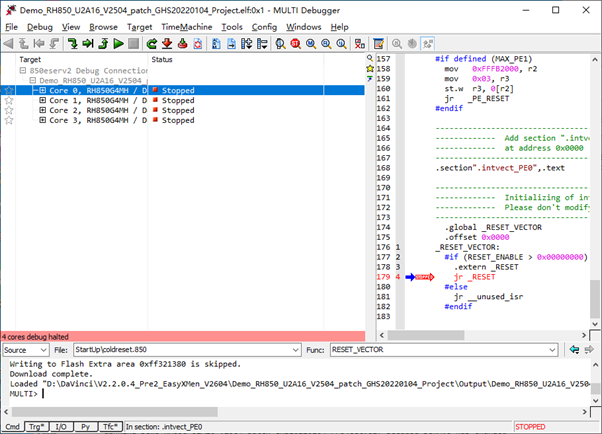602x434 pixels.
Task: Click the red flash programming icon
Action: pos(182,43)
